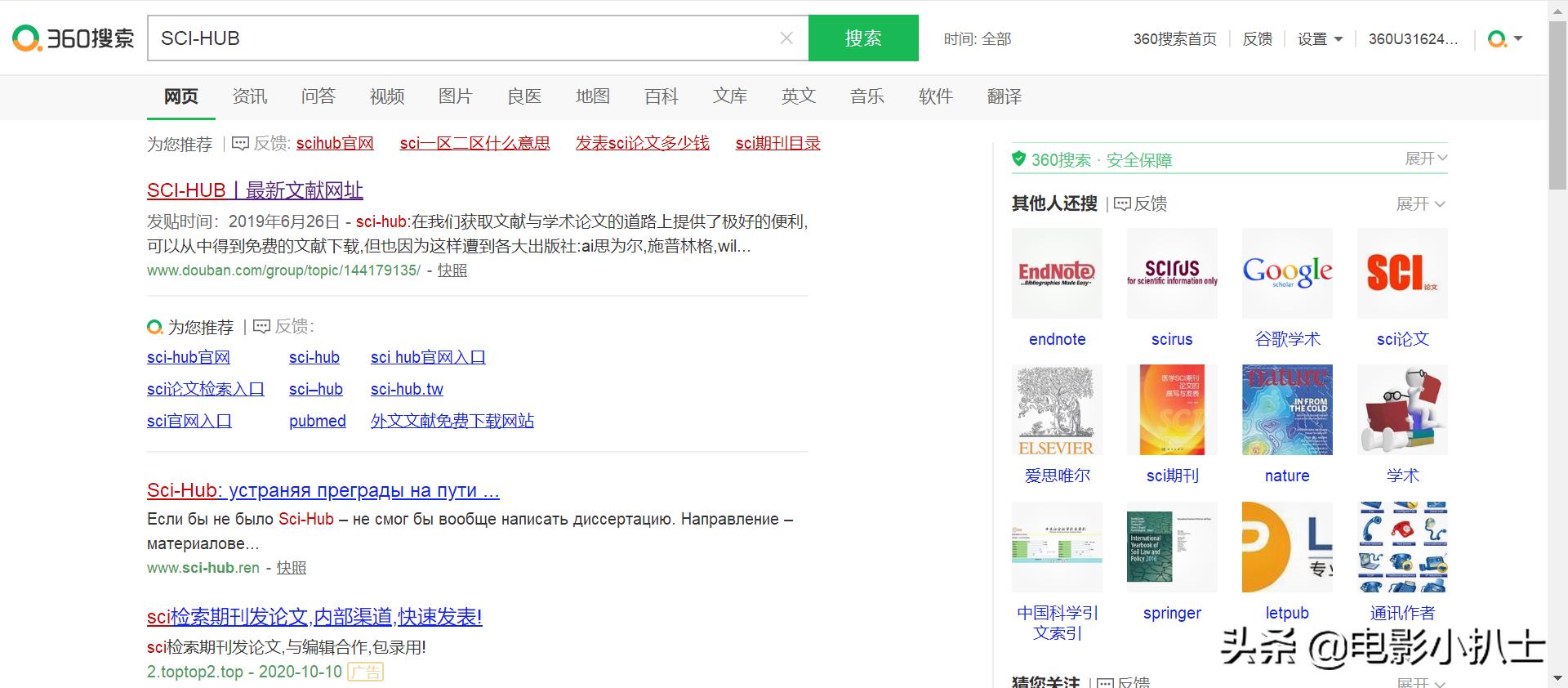Open suggested search 发表sci论文多少钱

pos(643,143)
